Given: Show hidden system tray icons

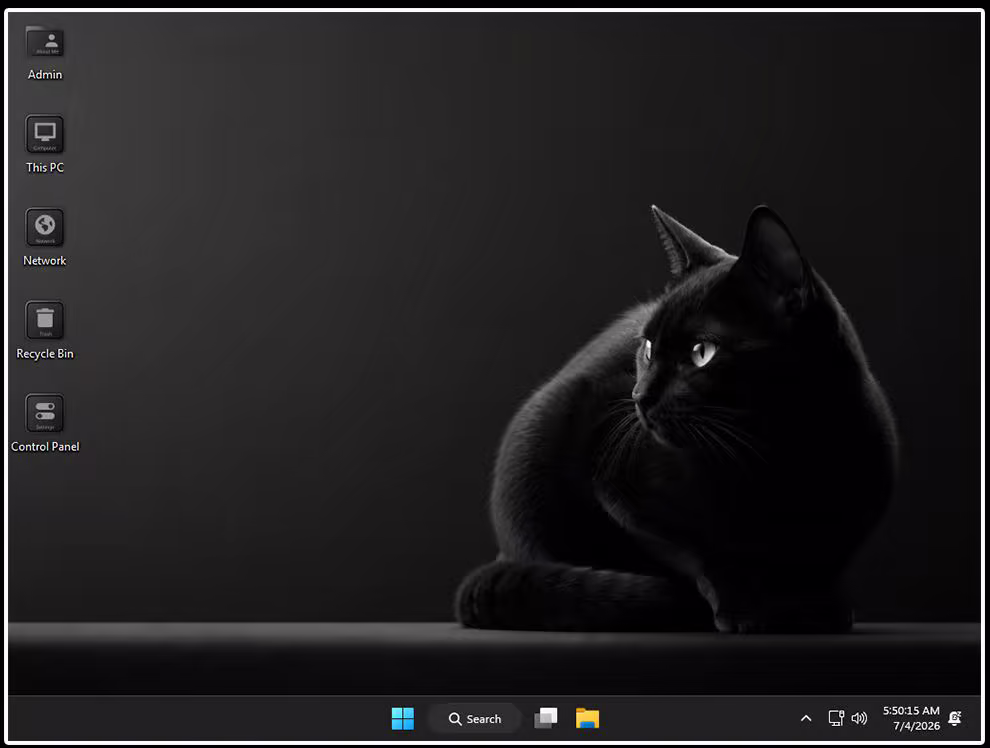Looking at the screenshot, I should (x=806, y=718).
